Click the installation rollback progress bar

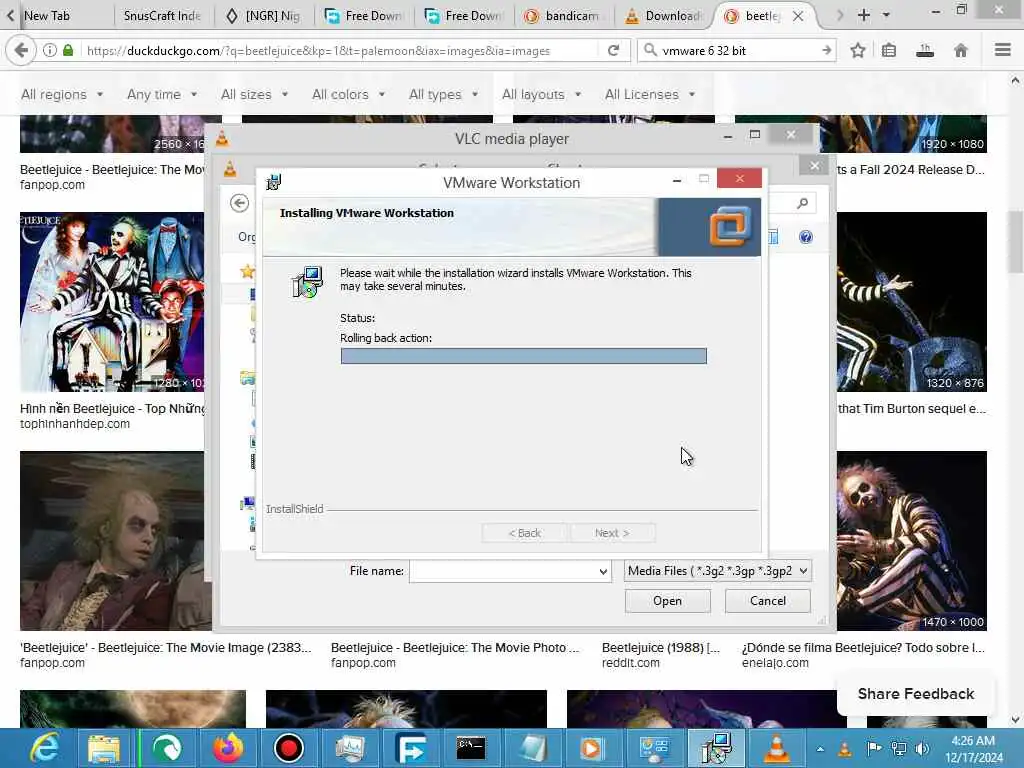click(x=523, y=356)
